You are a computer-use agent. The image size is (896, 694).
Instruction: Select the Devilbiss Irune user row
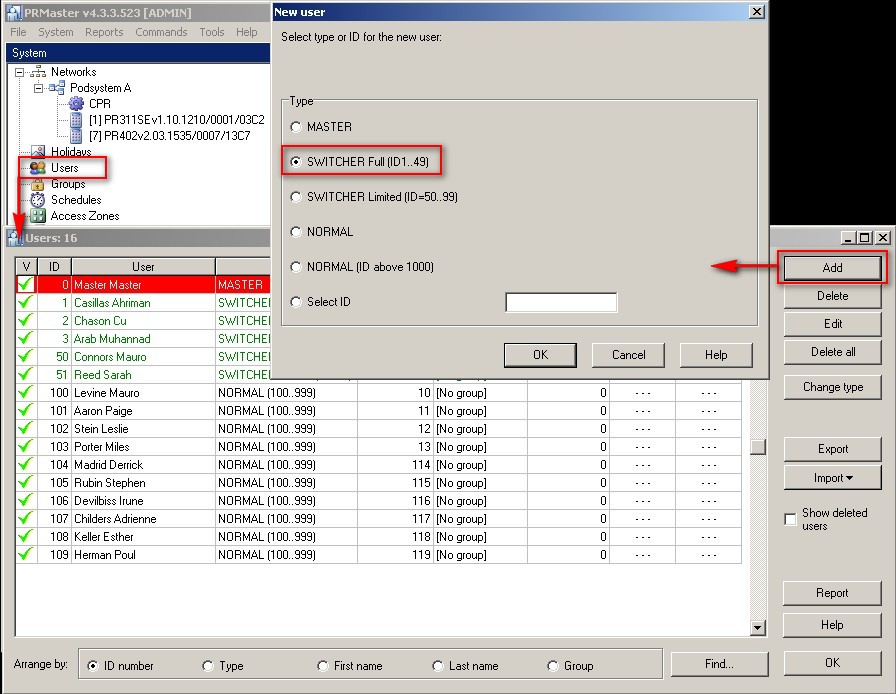[378, 501]
